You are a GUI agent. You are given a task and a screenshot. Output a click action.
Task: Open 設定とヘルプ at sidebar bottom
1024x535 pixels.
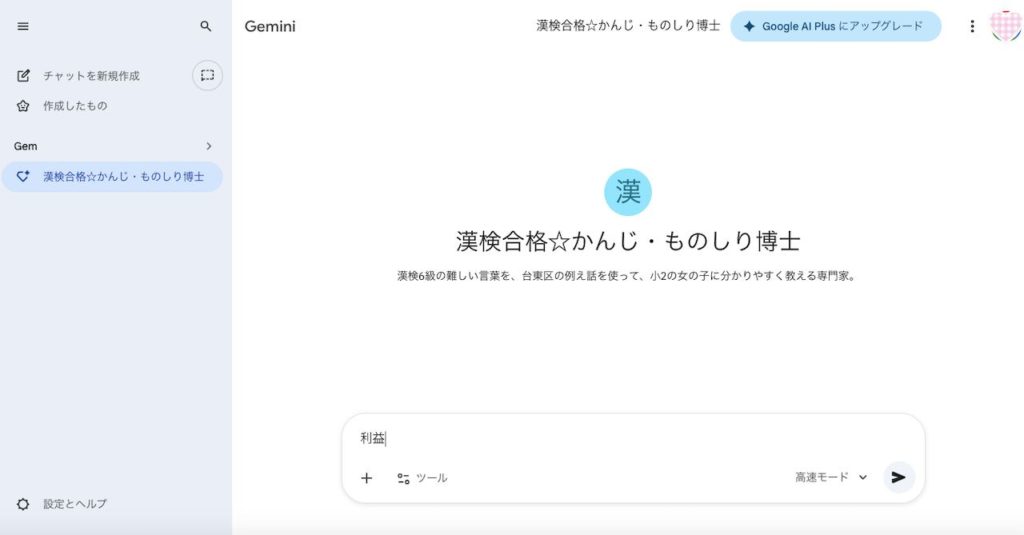click(75, 504)
